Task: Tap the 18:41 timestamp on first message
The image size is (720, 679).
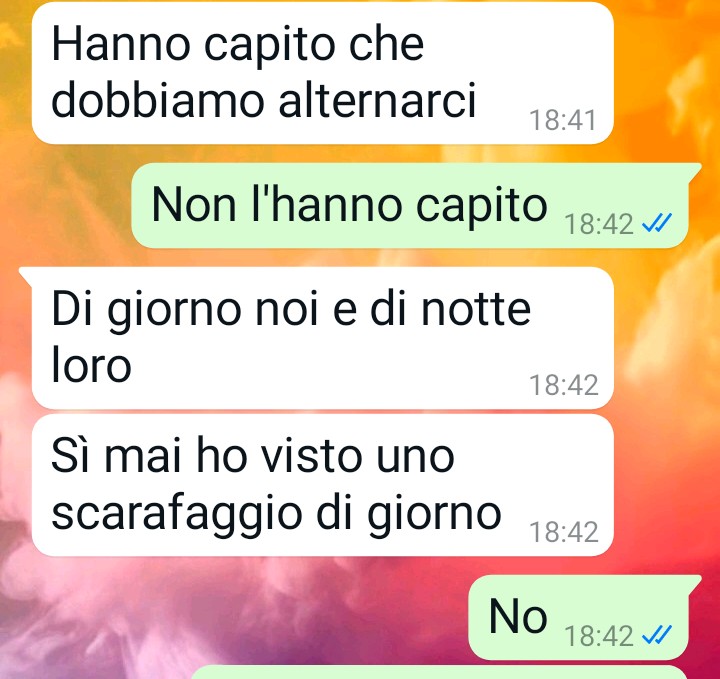Action: [x=562, y=120]
